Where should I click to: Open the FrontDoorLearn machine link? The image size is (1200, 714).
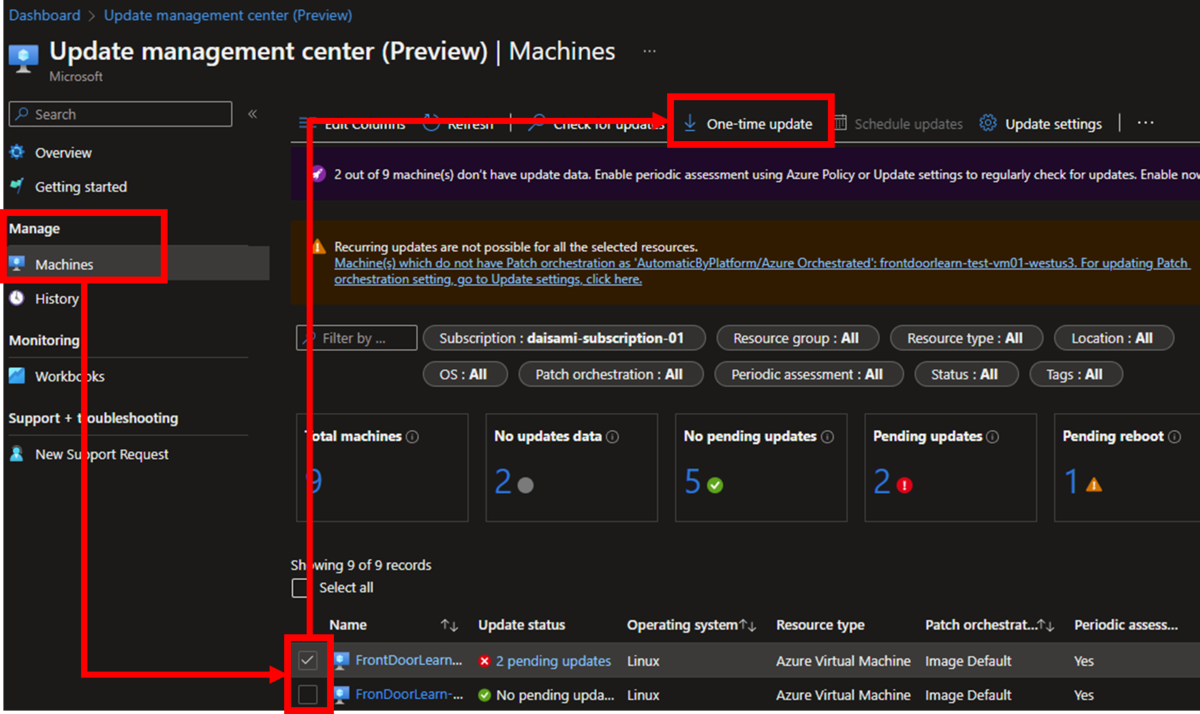(409, 661)
